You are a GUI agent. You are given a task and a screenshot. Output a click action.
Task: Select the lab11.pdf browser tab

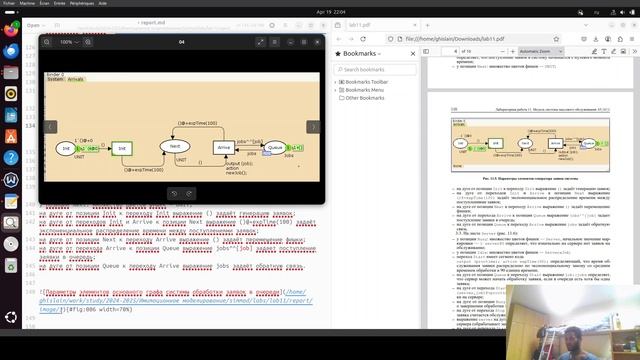pos(378,25)
